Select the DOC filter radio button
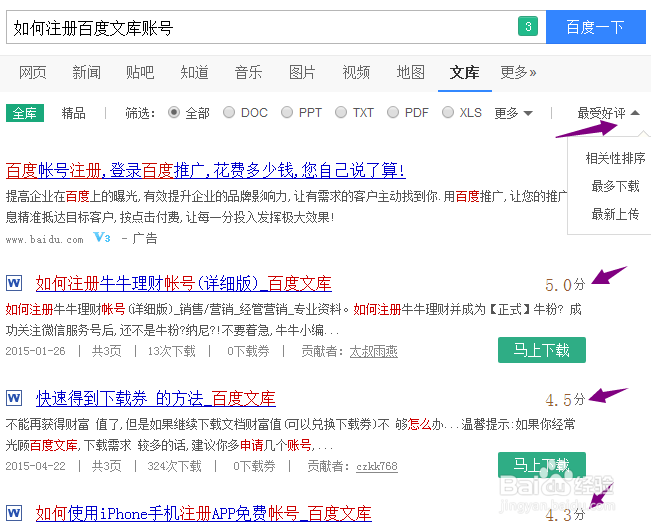Image resolution: width=651 pixels, height=528 pixels. 229,112
